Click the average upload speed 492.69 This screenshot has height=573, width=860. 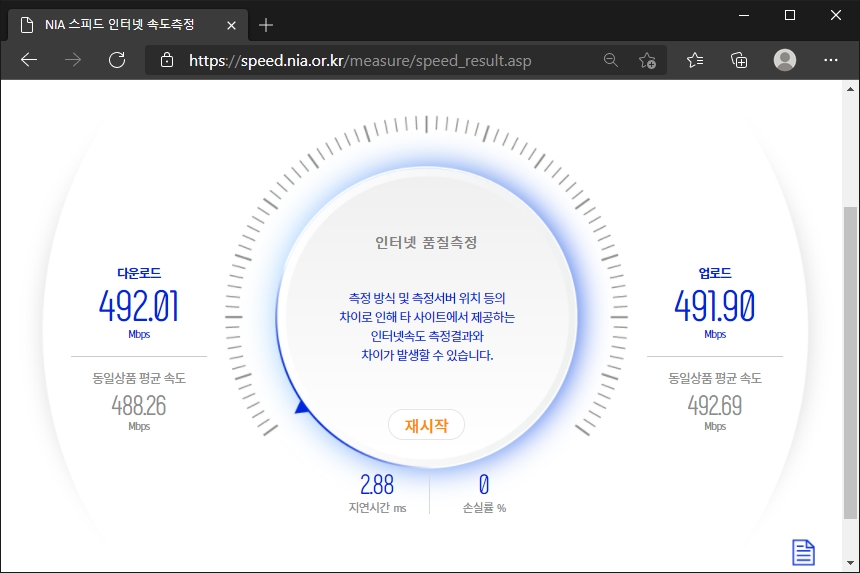tap(715, 406)
